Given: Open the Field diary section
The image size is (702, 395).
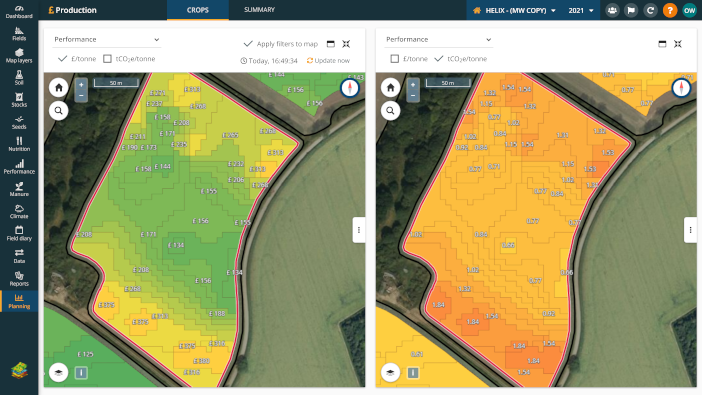Looking at the screenshot, I should (19, 234).
